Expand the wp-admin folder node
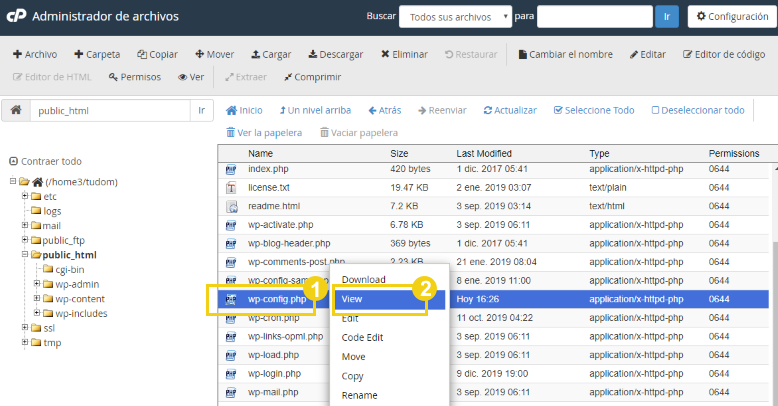The image size is (778, 406). click(x=37, y=283)
